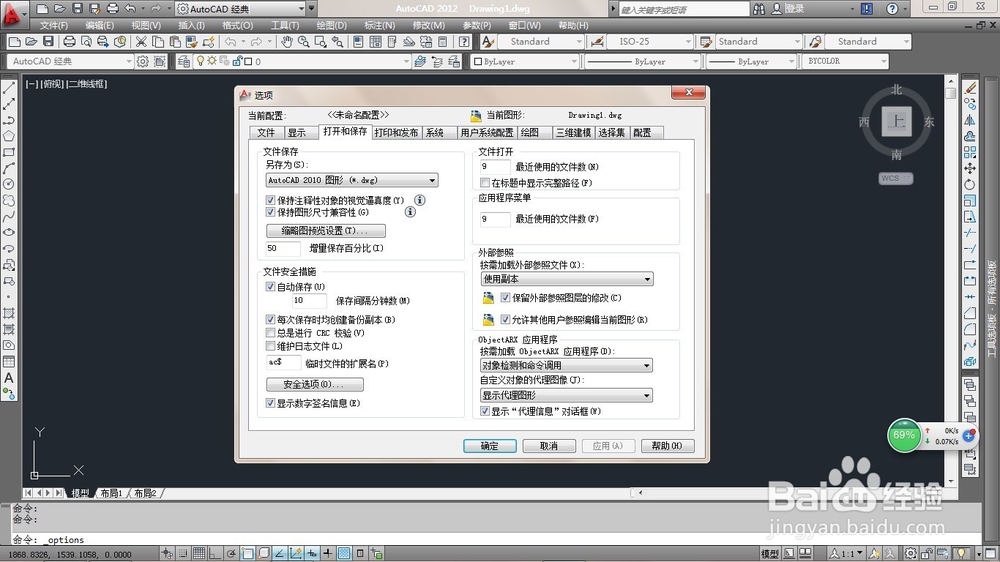Click the view cube top face
Screen dimensions: 1000x562
click(897, 121)
